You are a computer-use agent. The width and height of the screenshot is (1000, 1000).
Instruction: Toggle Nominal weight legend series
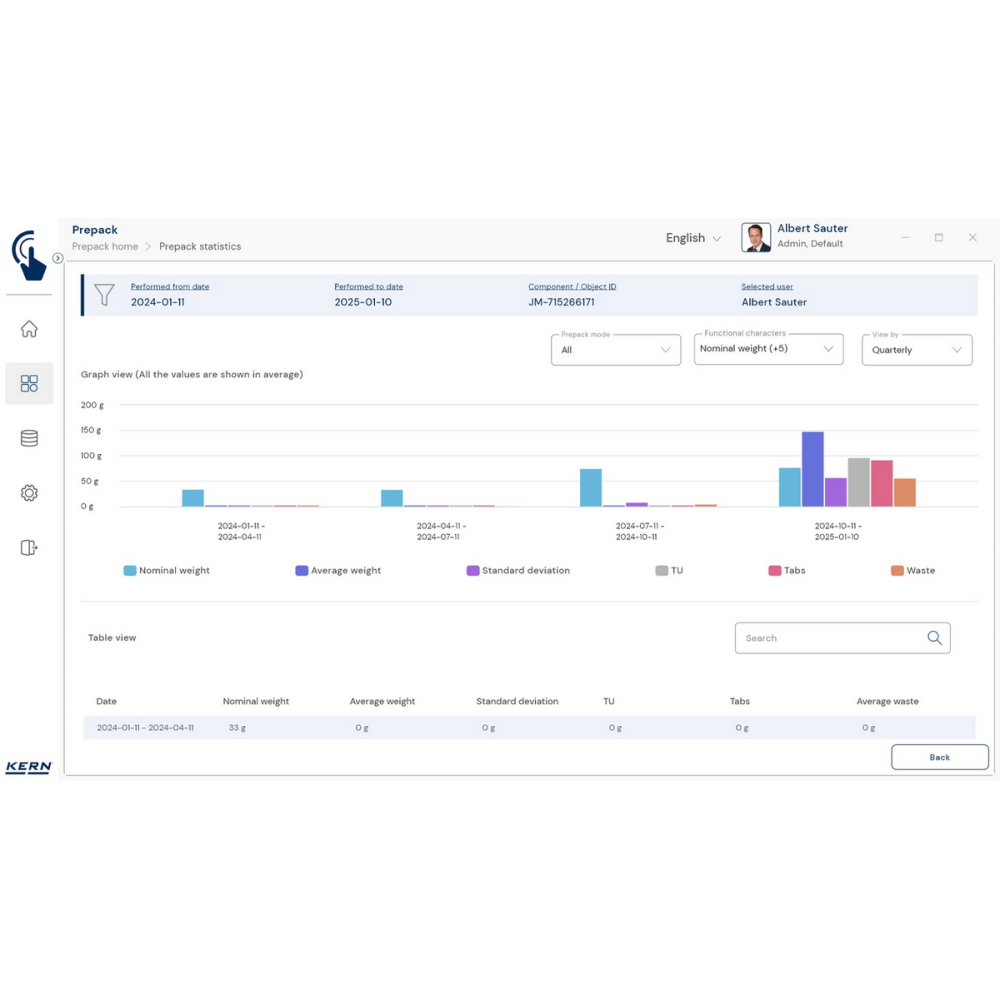click(x=166, y=571)
